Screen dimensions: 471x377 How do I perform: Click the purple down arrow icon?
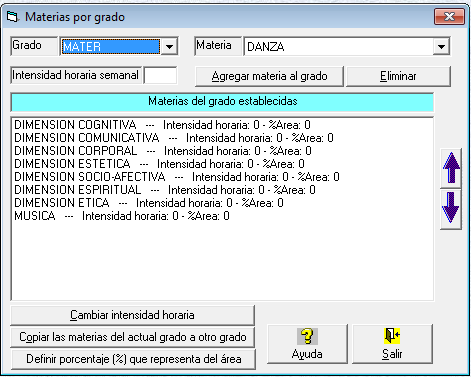(451, 209)
